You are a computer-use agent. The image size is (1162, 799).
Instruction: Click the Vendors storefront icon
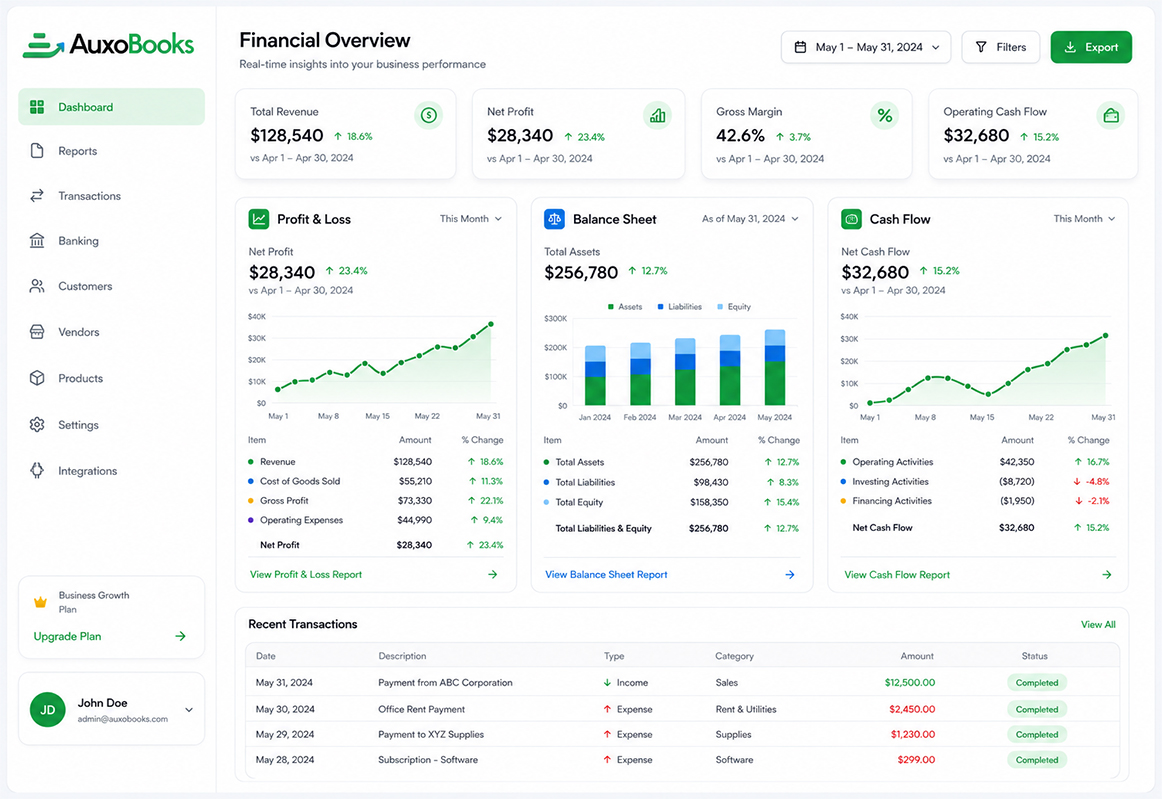37,332
